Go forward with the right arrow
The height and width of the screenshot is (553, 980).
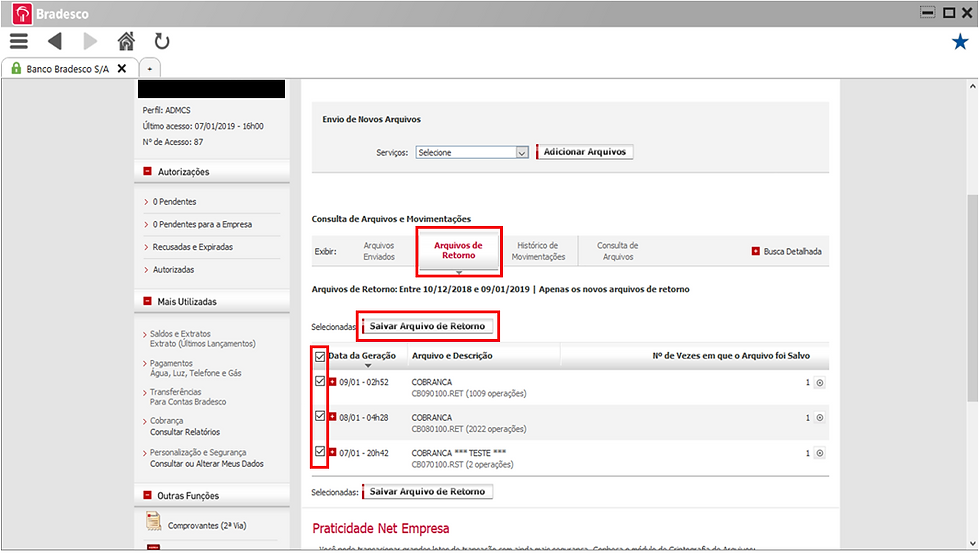click(90, 42)
